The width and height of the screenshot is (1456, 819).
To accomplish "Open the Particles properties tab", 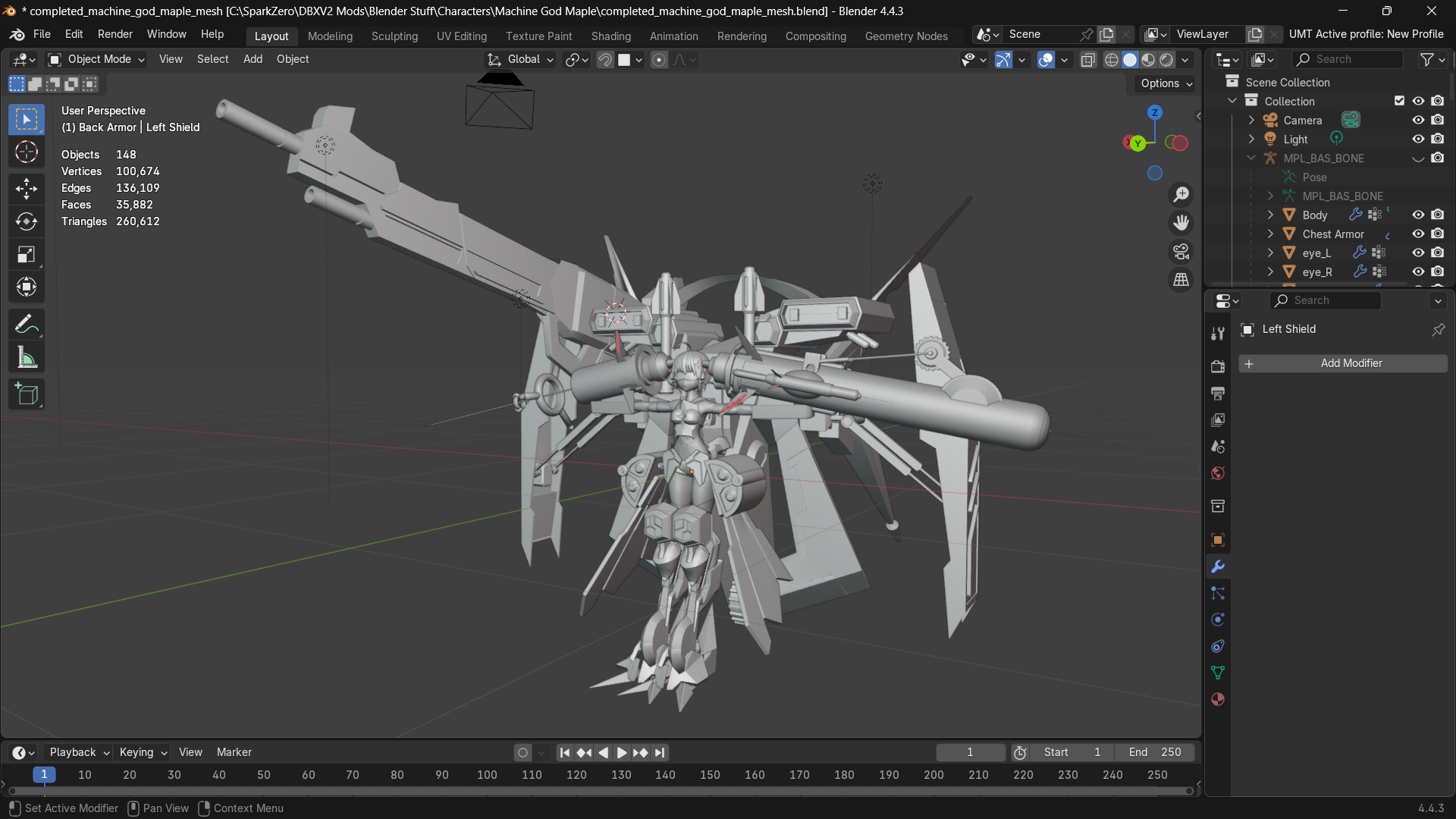I will pyautogui.click(x=1218, y=593).
